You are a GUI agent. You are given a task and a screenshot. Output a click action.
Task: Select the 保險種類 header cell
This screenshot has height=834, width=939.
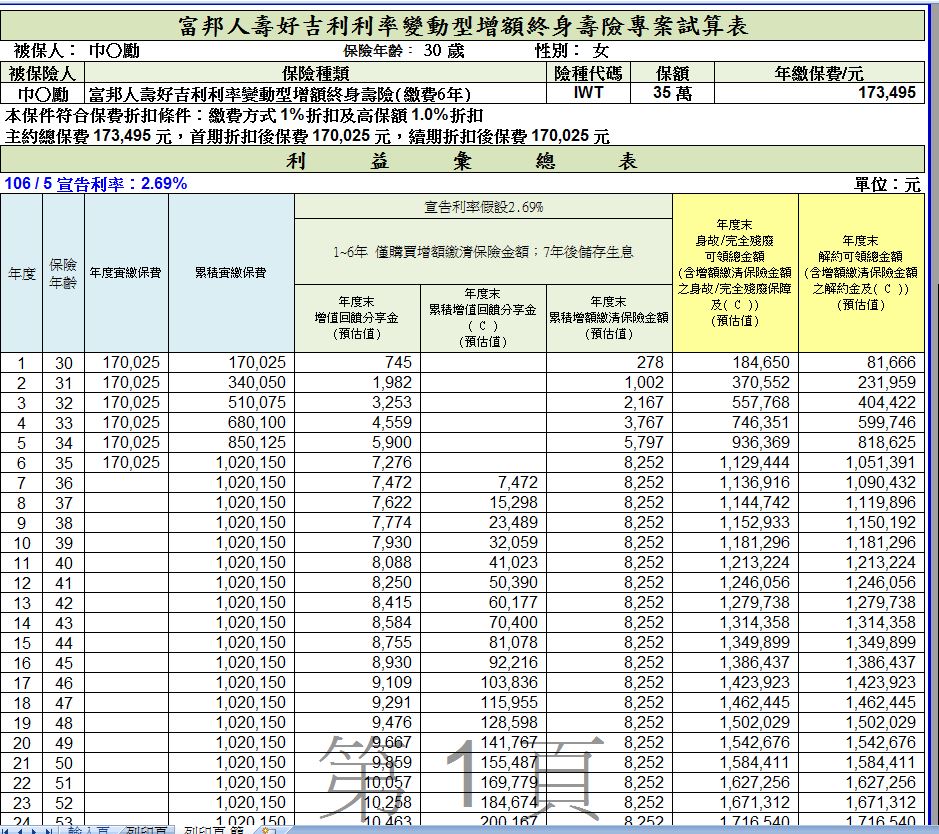click(x=316, y=73)
